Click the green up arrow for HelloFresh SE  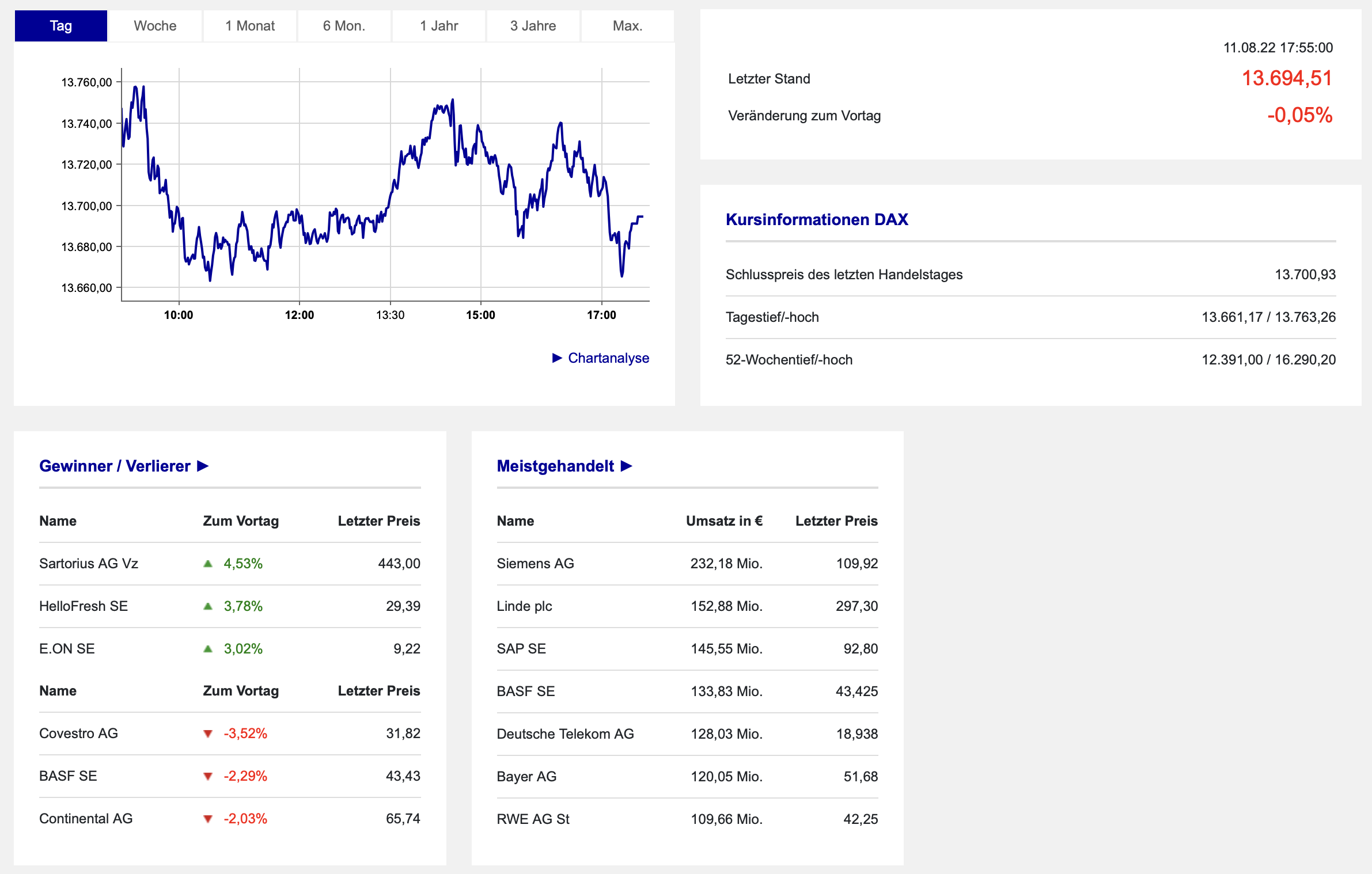click(x=208, y=606)
